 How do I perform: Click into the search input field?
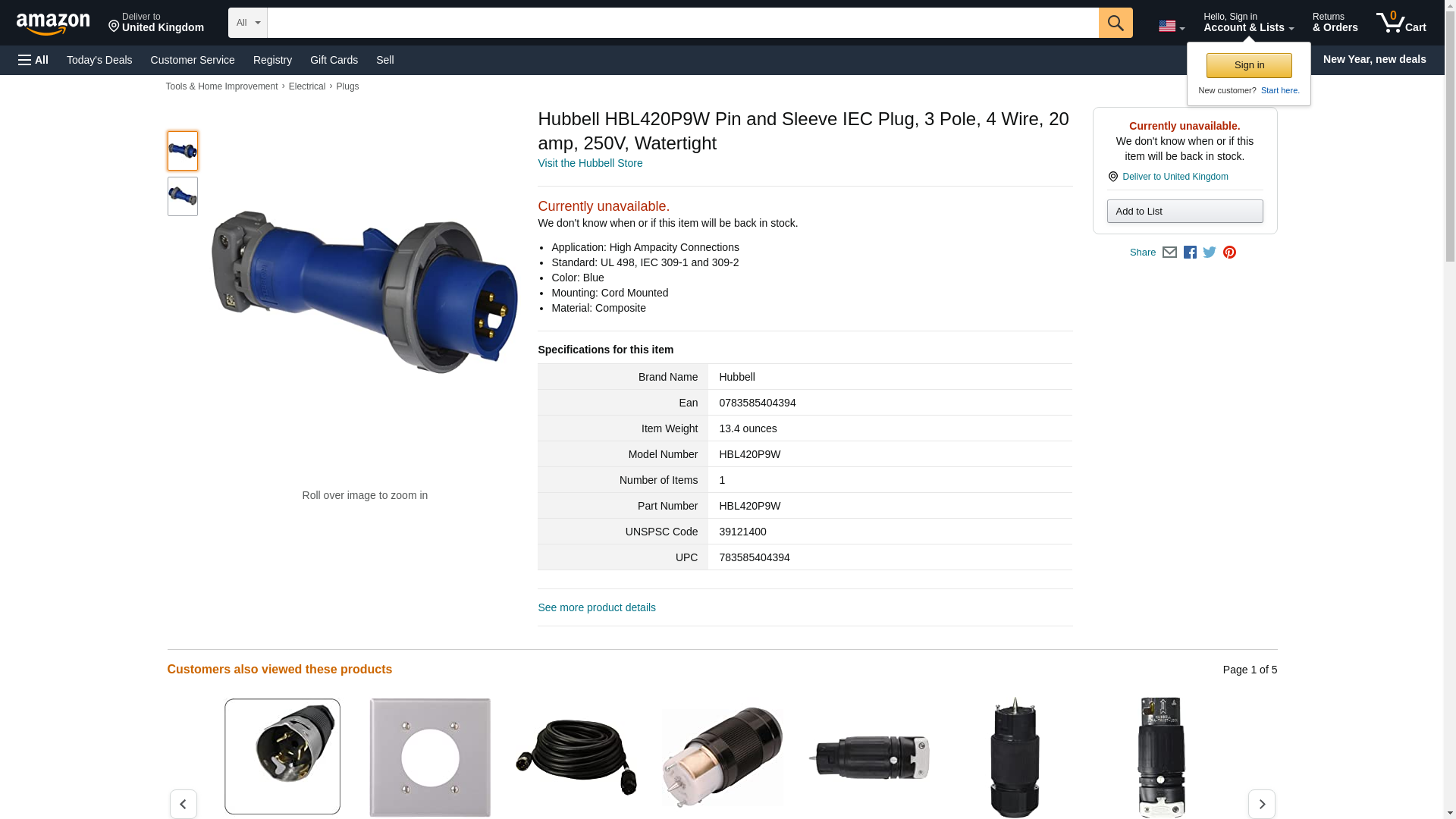[682, 23]
